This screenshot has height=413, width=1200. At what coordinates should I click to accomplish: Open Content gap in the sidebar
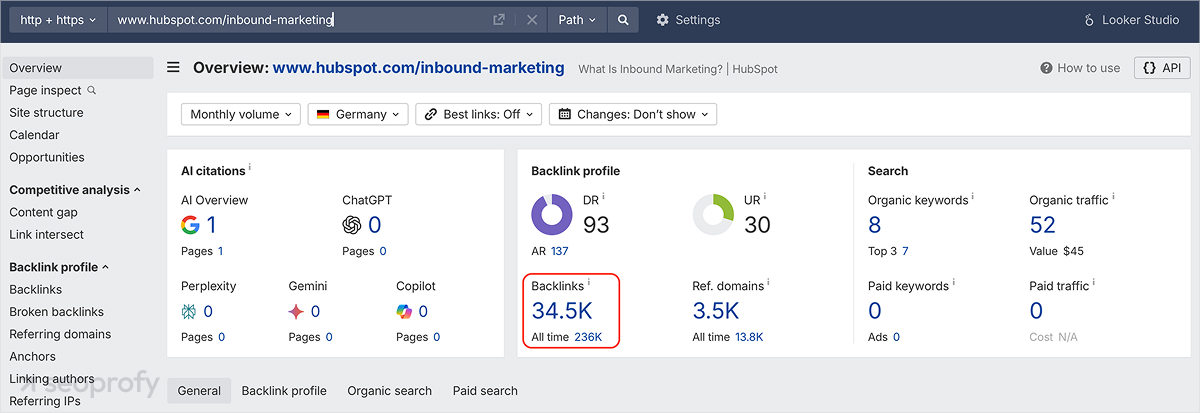click(x=43, y=212)
